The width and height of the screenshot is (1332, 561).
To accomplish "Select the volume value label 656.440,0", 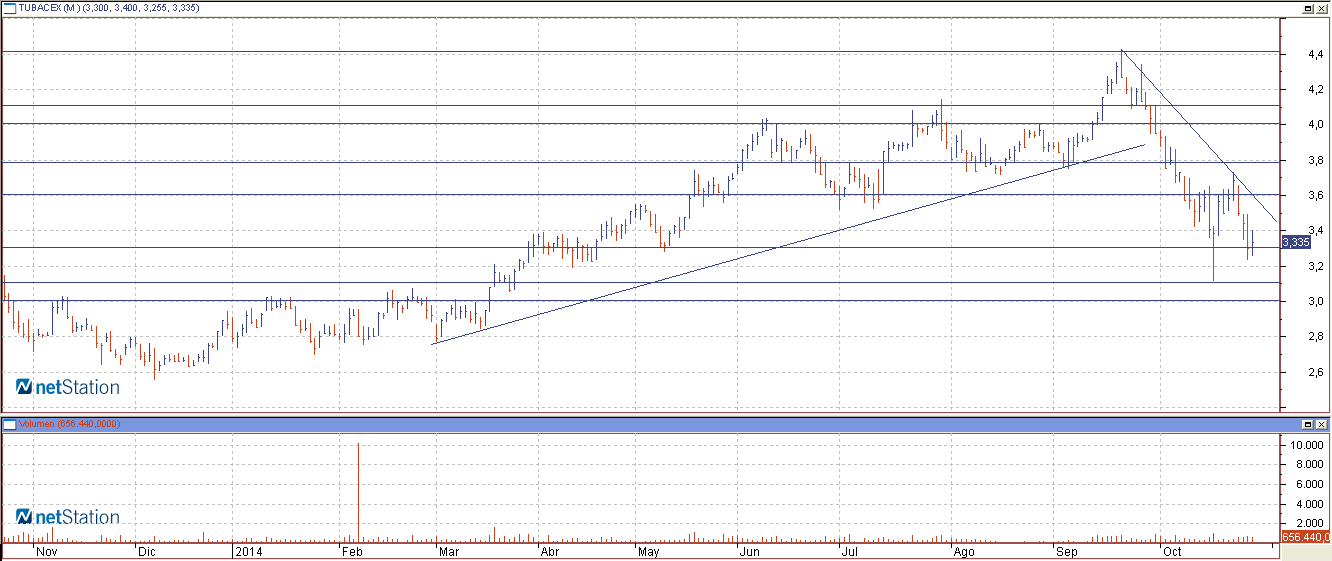I will point(1304,537).
